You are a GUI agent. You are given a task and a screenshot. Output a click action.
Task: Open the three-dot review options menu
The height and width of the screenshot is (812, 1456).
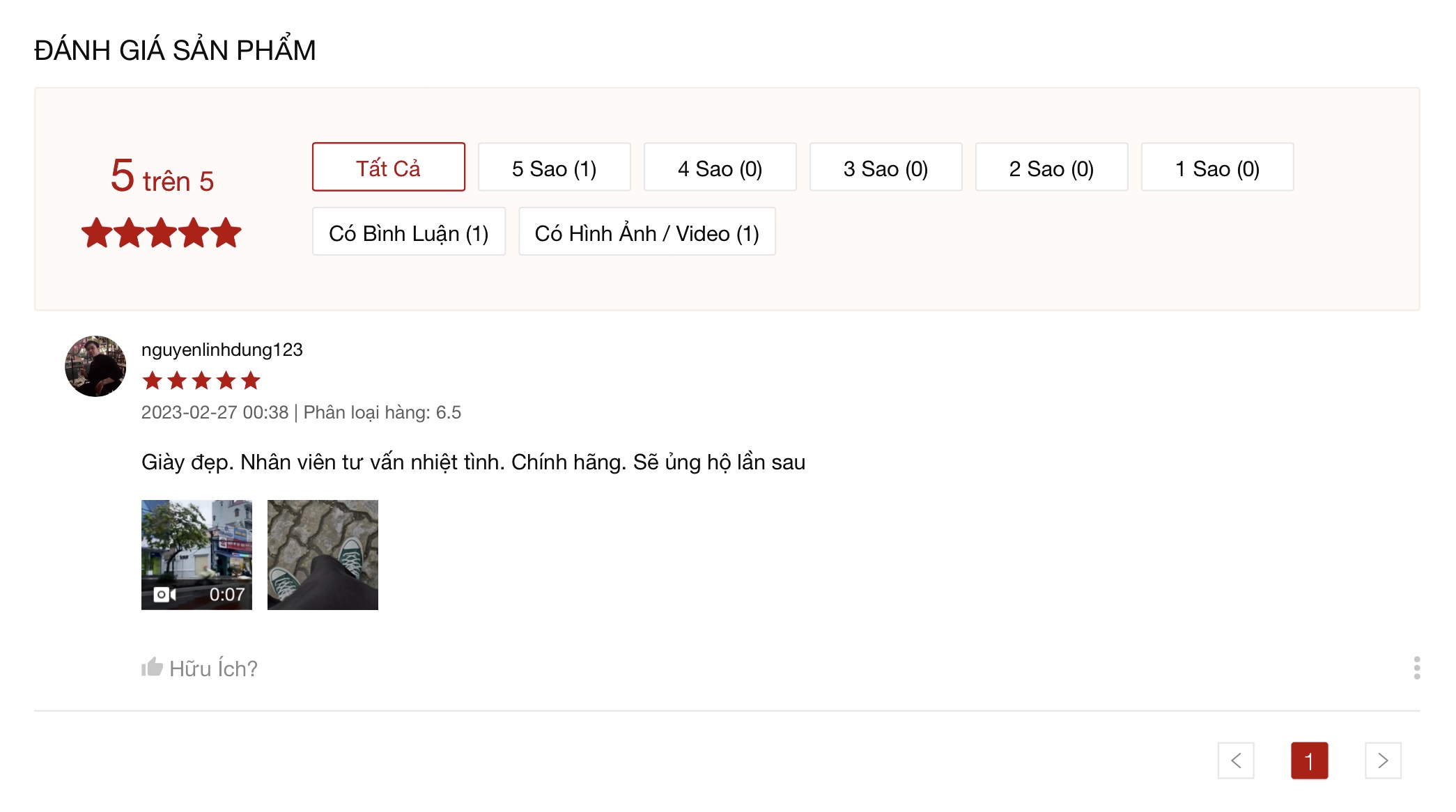click(1416, 668)
